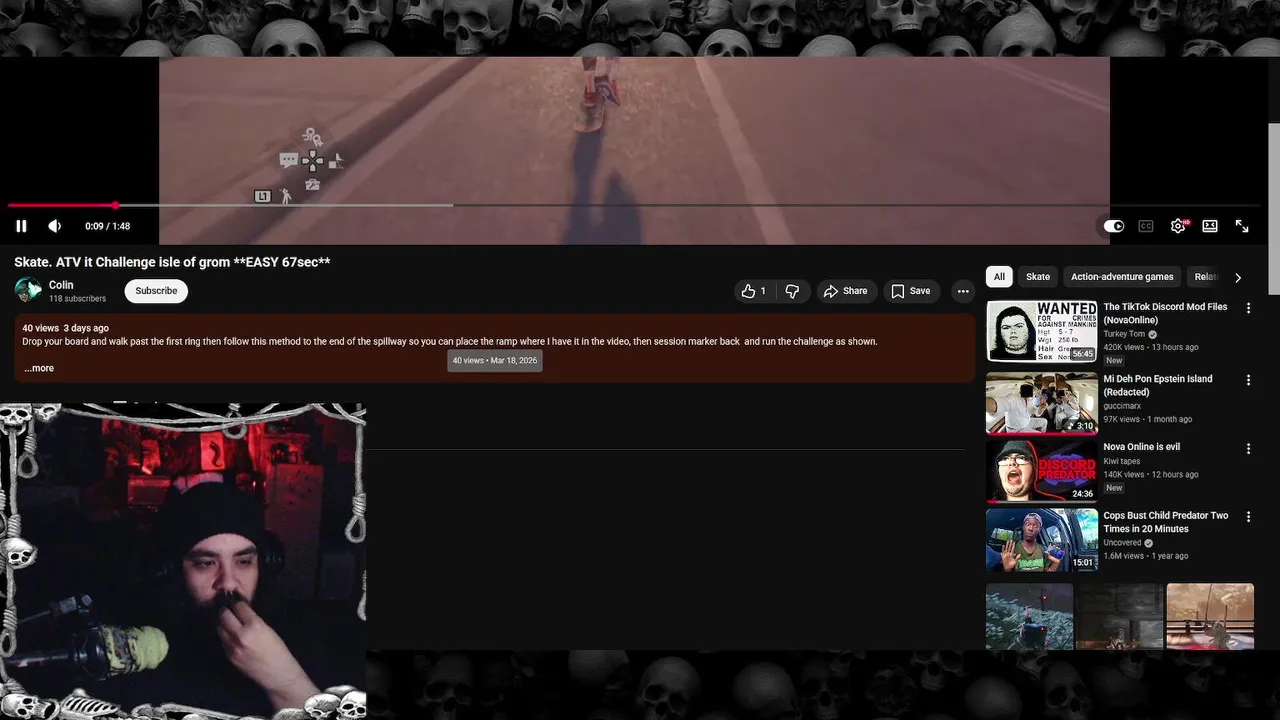Click the guccimarx channel name
1280x720 pixels.
tap(1122, 406)
